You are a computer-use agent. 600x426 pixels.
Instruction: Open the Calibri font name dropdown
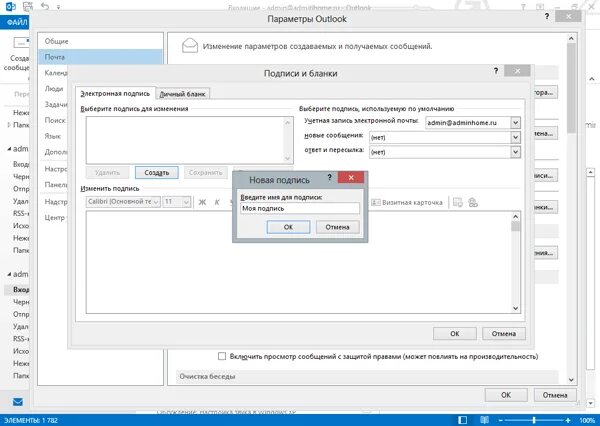point(156,202)
